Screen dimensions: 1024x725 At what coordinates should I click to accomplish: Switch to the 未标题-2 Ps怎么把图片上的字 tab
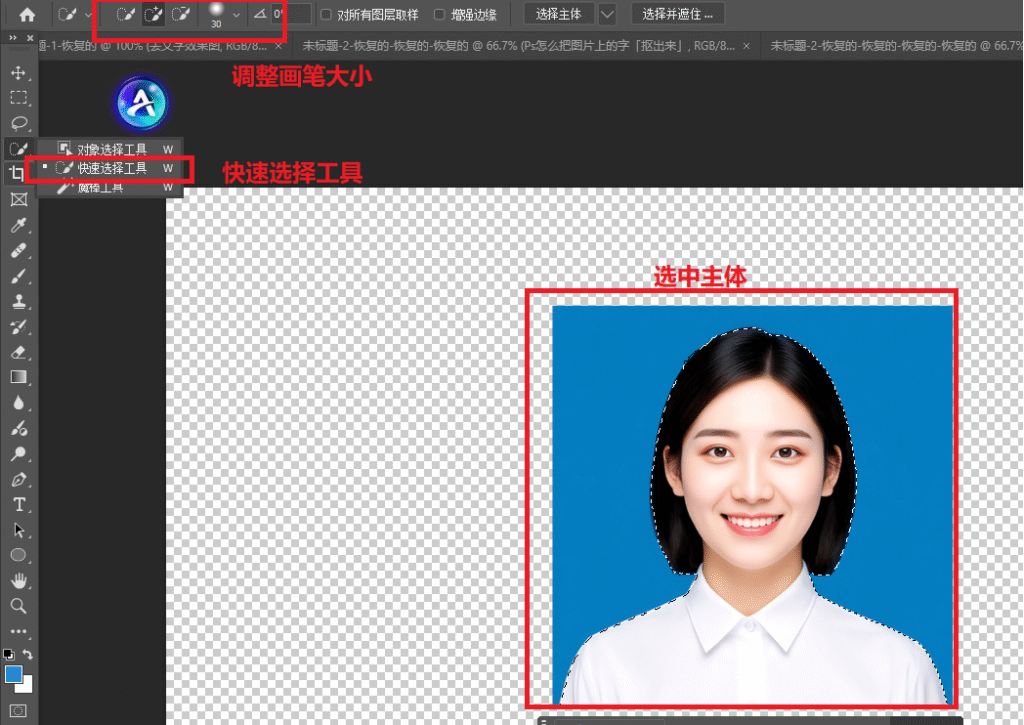[522, 46]
